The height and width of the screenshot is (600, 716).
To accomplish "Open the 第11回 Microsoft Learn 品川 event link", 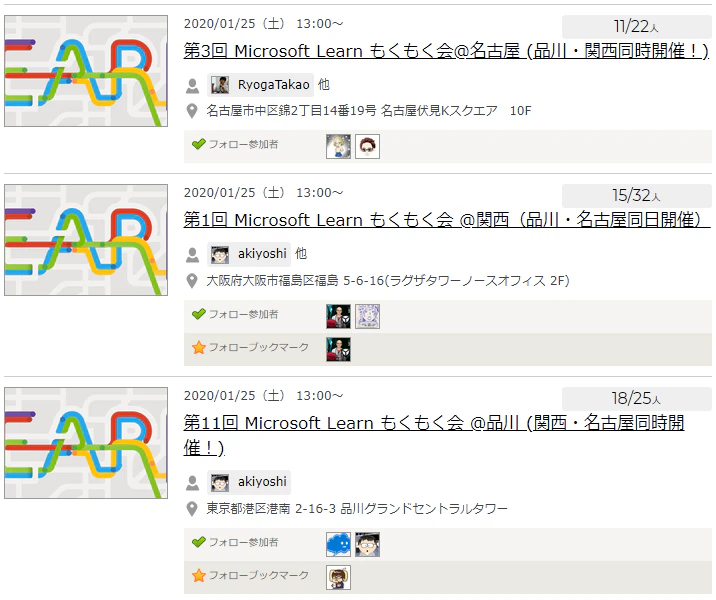I will pos(434,435).
